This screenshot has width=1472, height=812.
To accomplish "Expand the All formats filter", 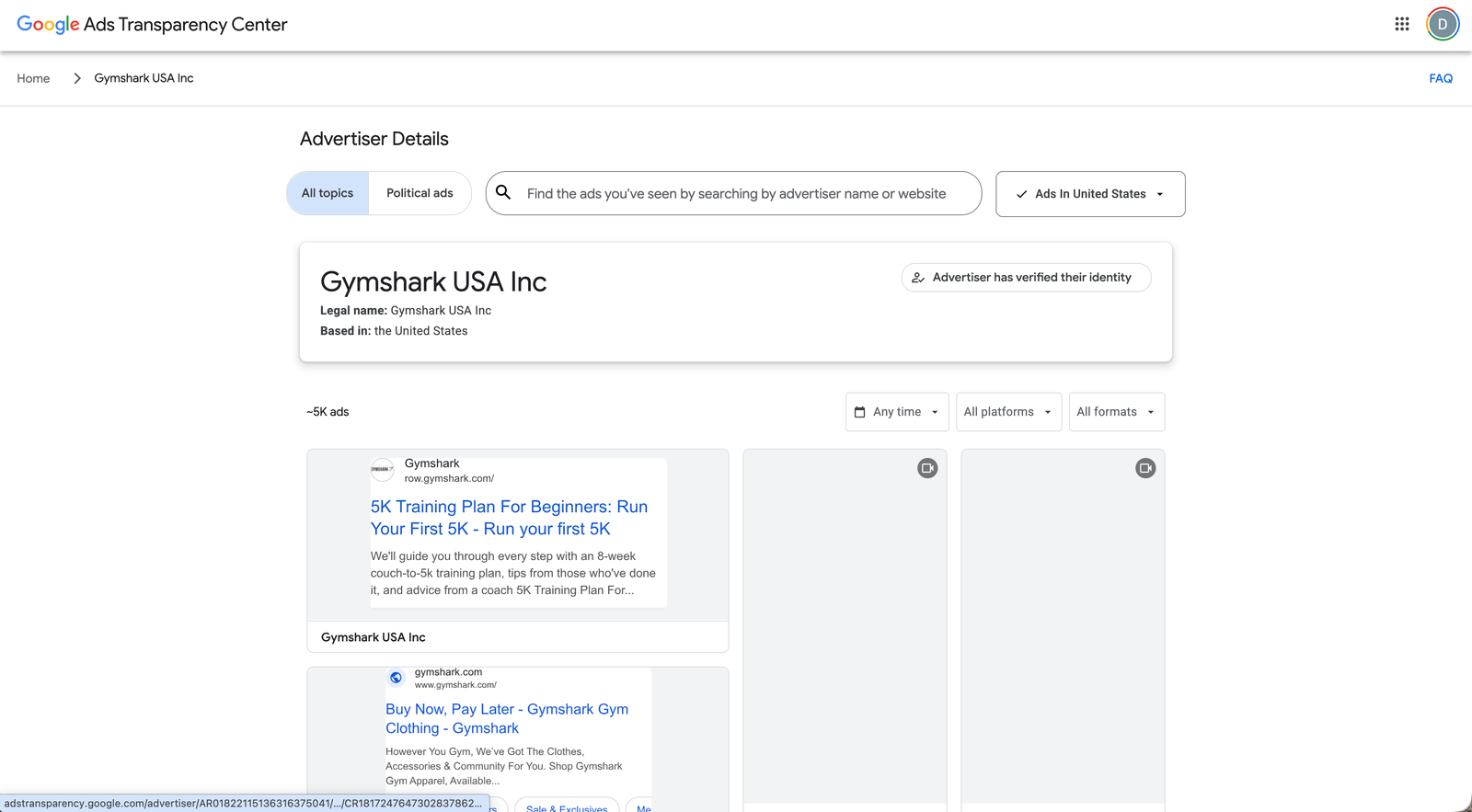I will coord(1116,412).
